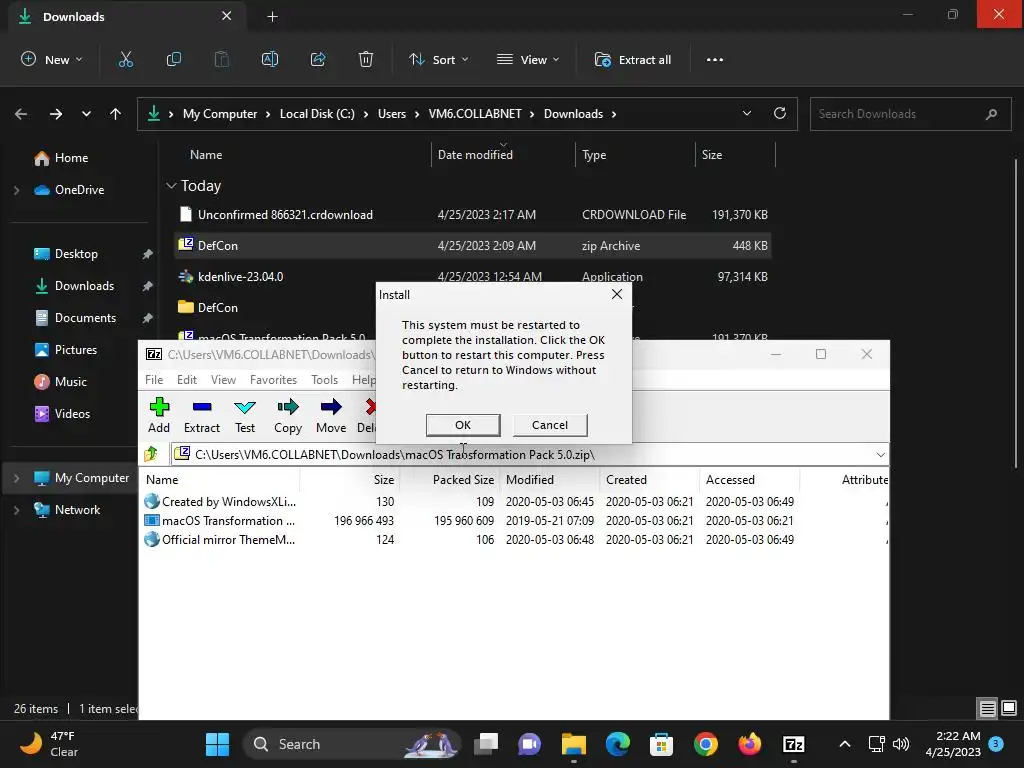
Task: Go forward in Explorer navigation
Action: (x=56, y=114)
